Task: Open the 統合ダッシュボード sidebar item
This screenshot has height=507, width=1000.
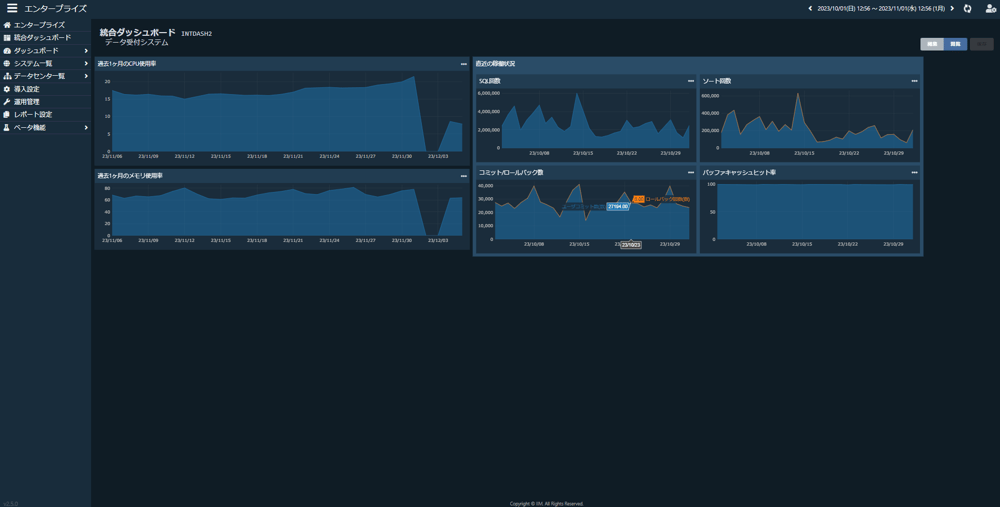Action: click(x=45, y=38)
